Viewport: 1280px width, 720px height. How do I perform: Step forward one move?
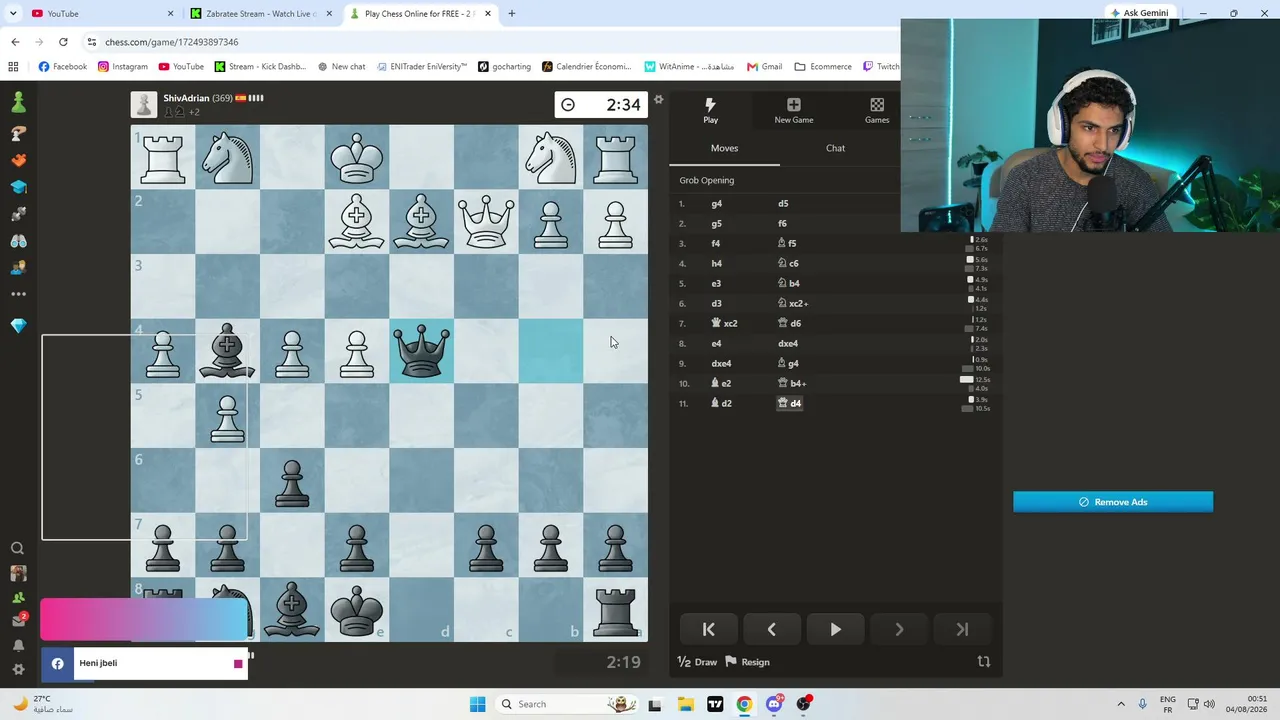[899, 629]
